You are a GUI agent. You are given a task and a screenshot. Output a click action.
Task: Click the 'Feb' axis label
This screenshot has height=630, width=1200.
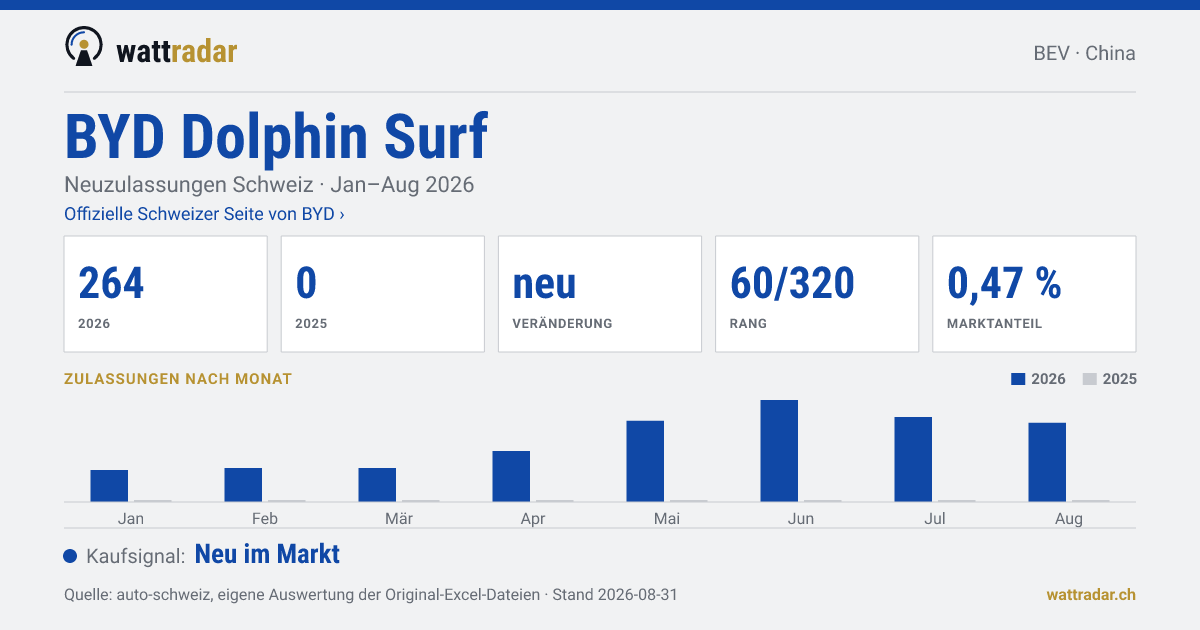[x=265, y=518]
